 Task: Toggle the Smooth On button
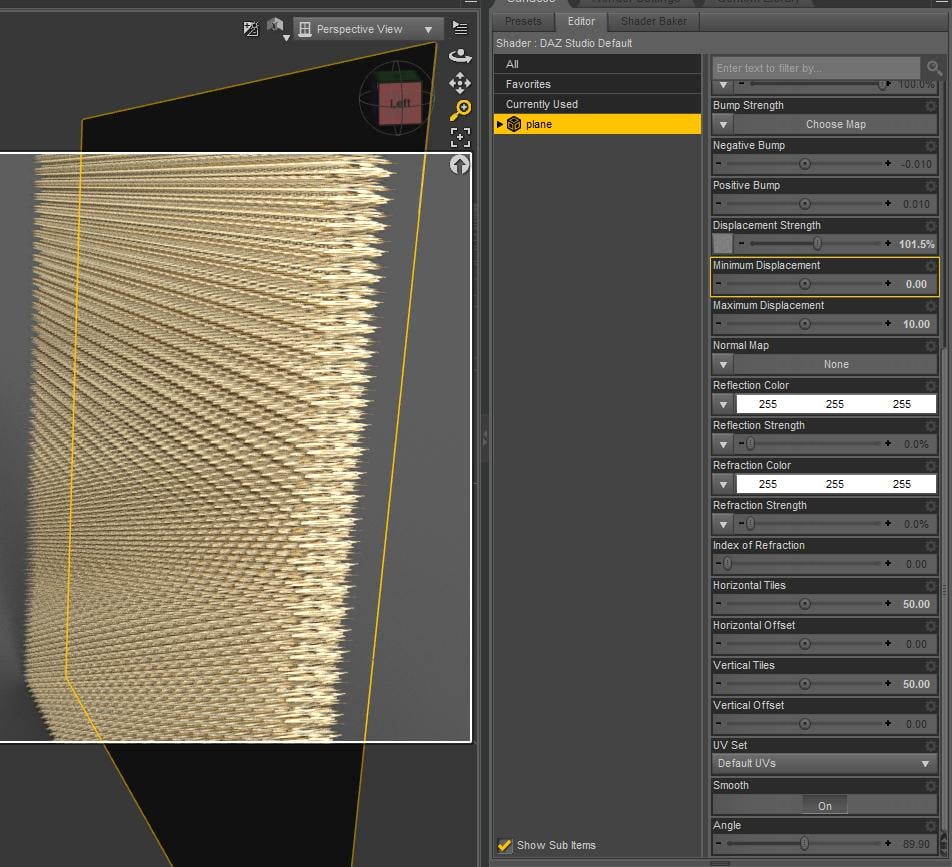(x=824, y=806)
